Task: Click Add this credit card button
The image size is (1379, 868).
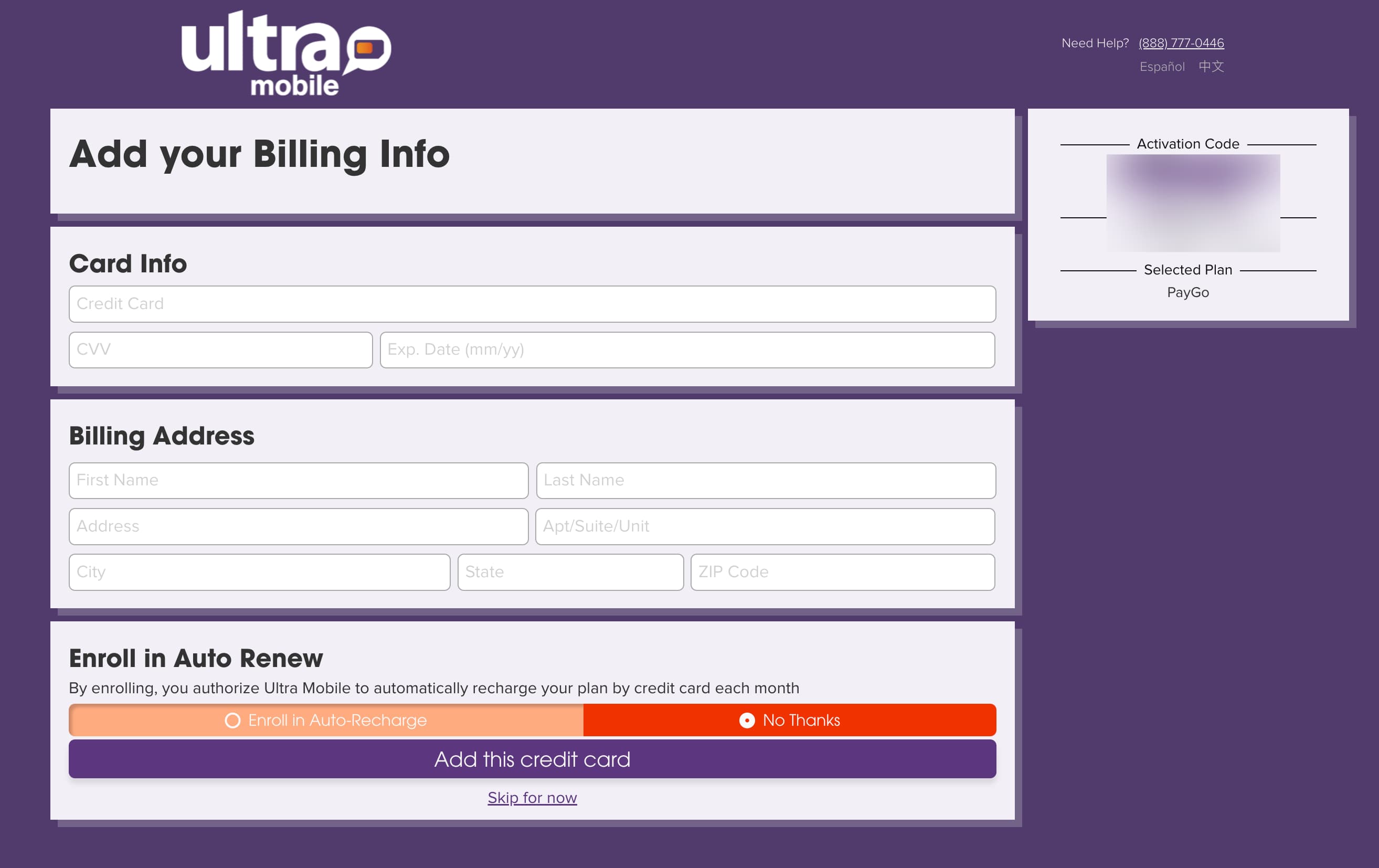Action: [532, 759]
